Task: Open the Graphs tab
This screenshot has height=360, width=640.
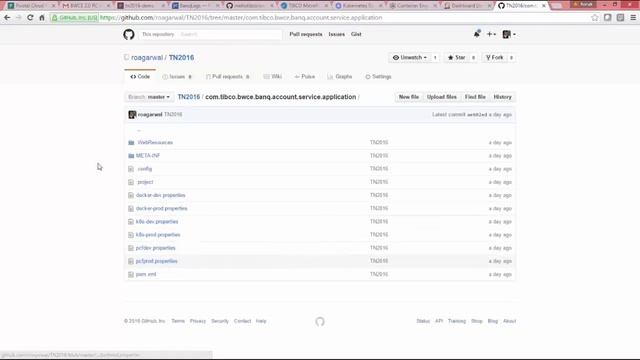Action: point(340,77)
